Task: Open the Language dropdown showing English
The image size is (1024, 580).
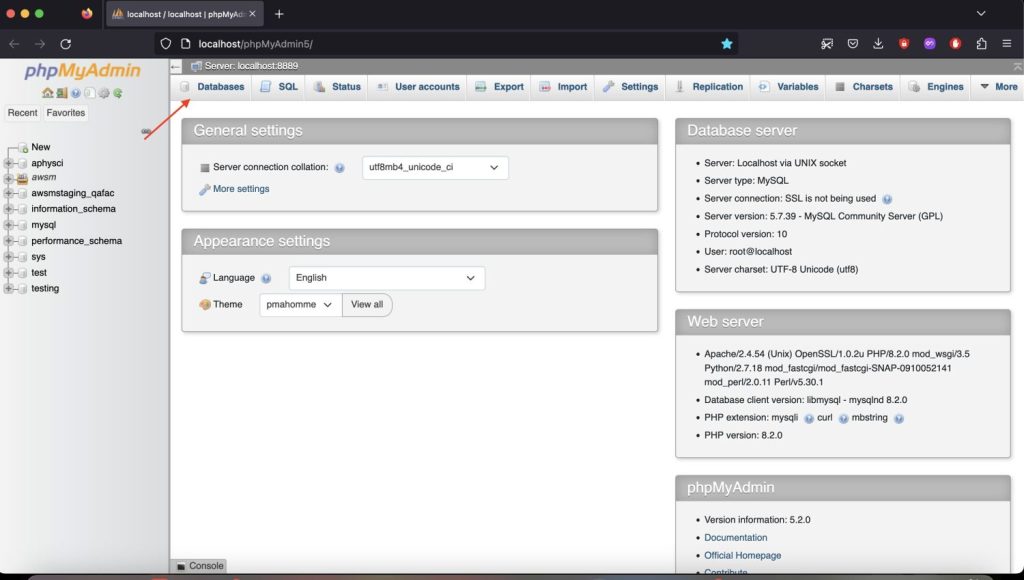Action: pyautogui.click(x=387, y=278)
